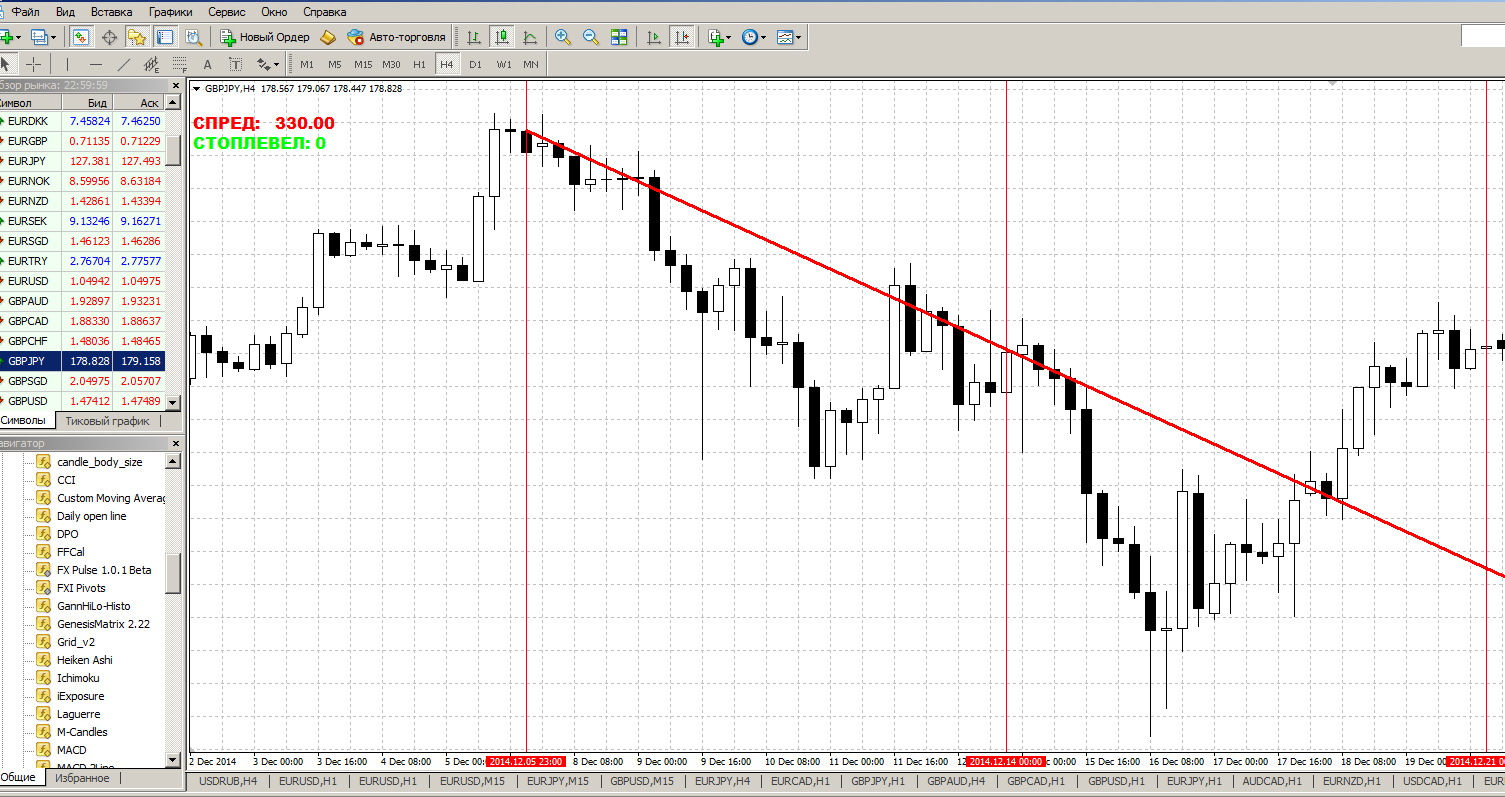Switch chart to line chart
The image size is (1505, 797).
530,37
